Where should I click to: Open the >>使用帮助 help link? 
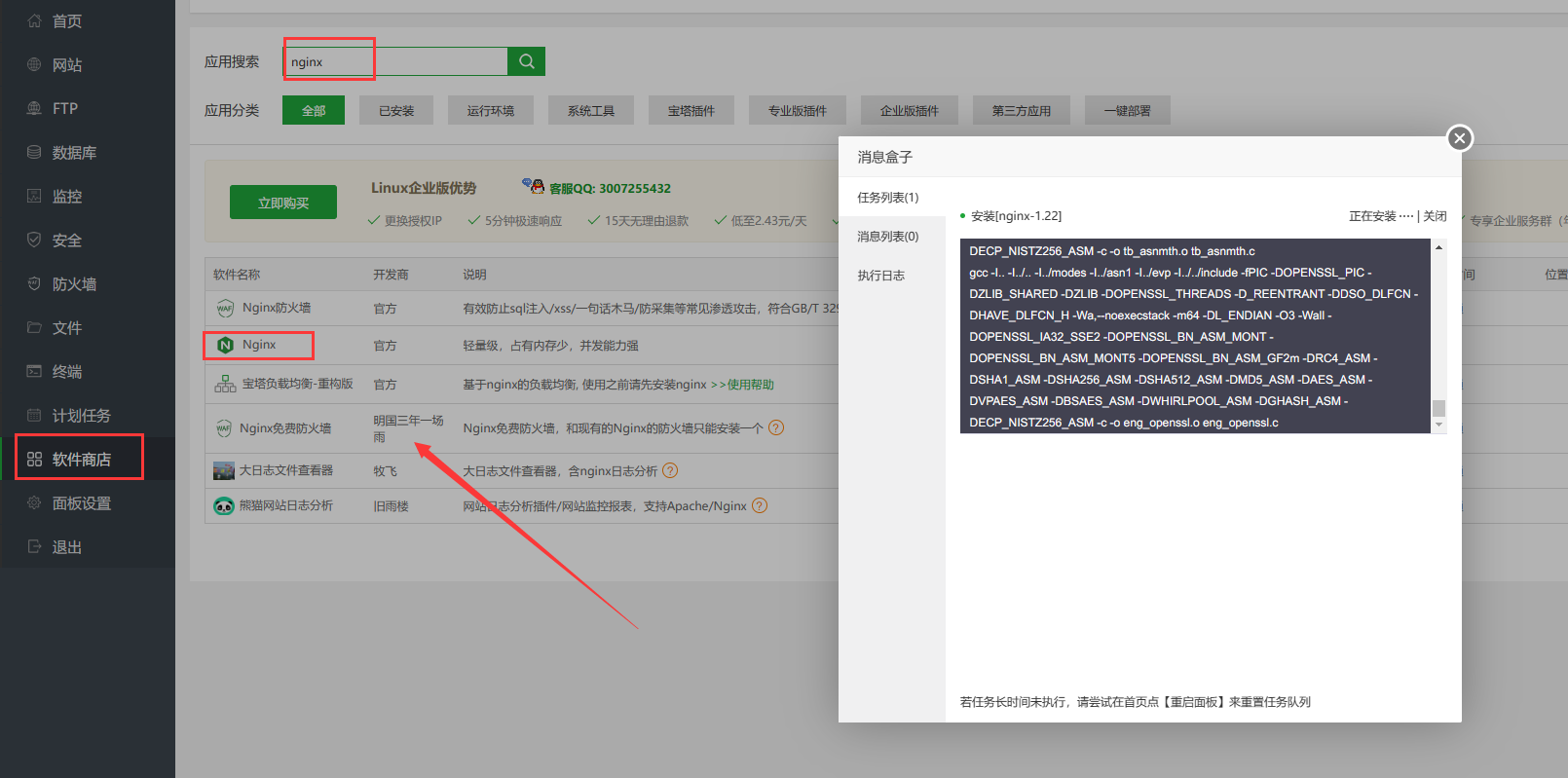click(x=742, y=385)
